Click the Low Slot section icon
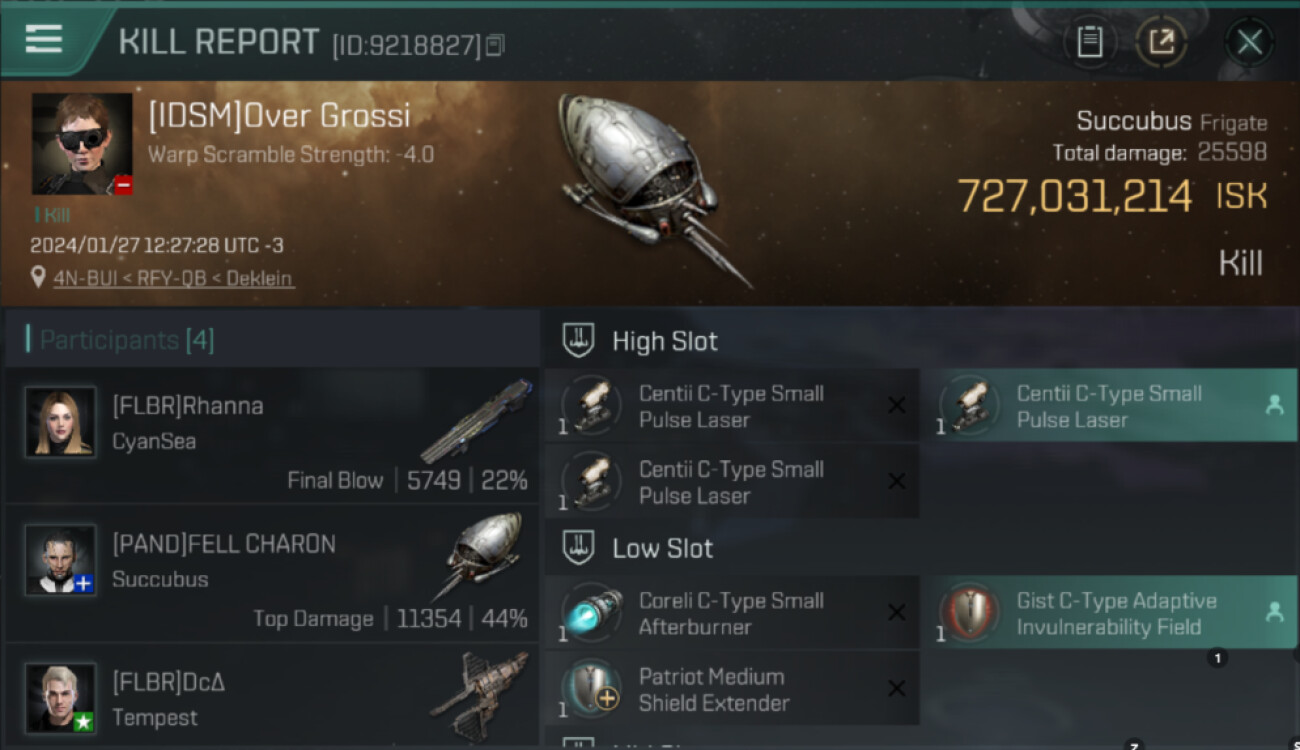Viewport: 1300px width, 750px height. [x=579, y=548]
